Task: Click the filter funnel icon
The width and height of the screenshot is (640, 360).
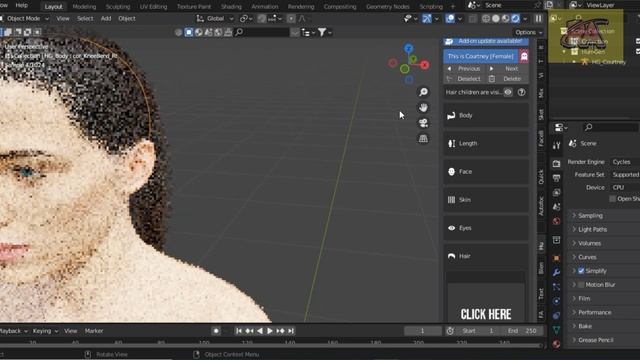Action: pyautogui.click(x=322, y=32)
